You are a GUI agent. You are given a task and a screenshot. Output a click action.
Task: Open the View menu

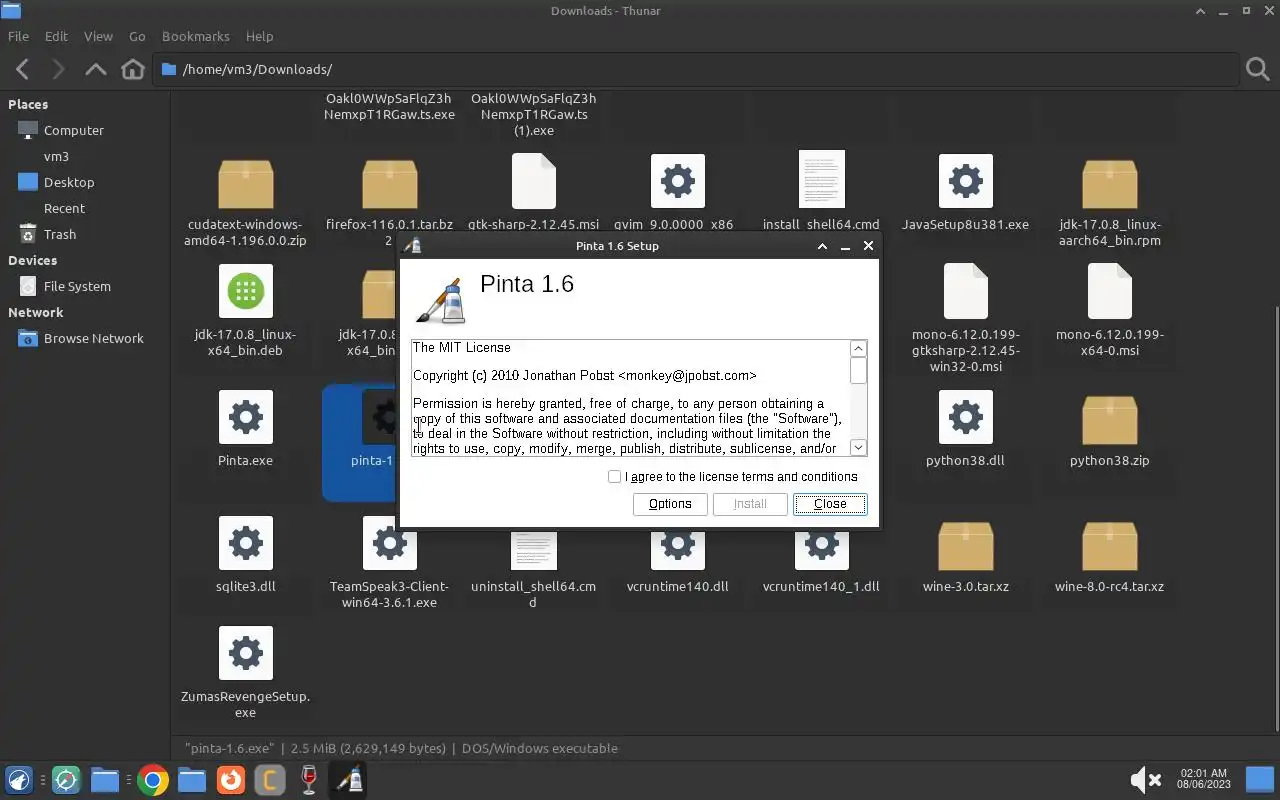pyautogui.click(x=98, y=36)
